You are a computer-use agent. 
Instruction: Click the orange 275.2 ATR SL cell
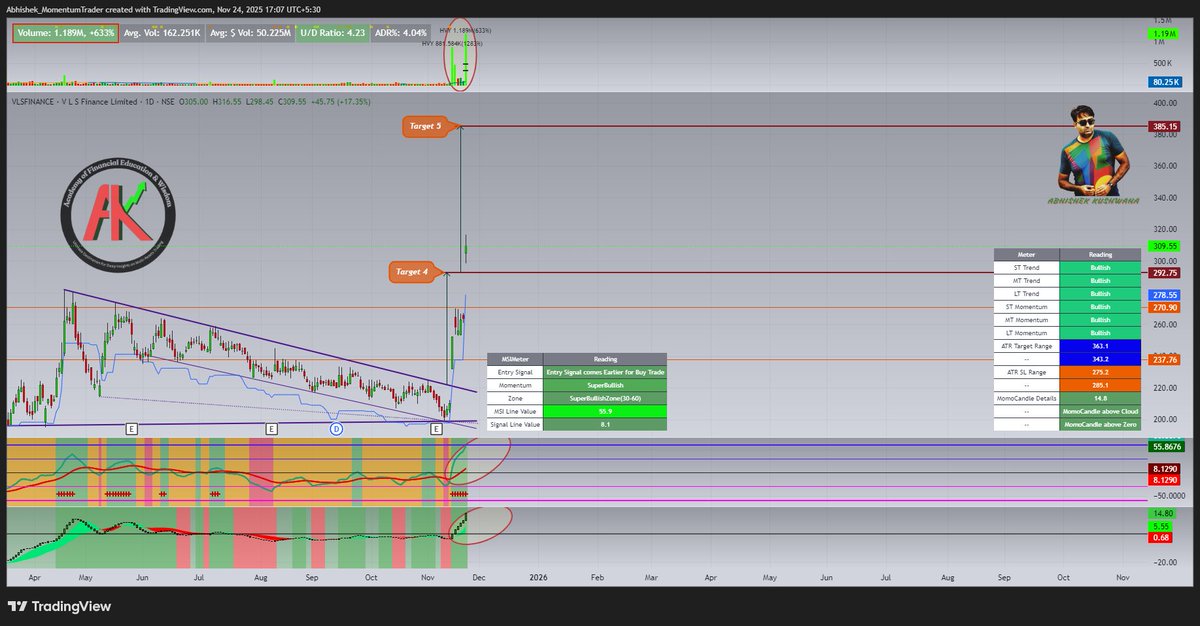tap(1100, 372)
